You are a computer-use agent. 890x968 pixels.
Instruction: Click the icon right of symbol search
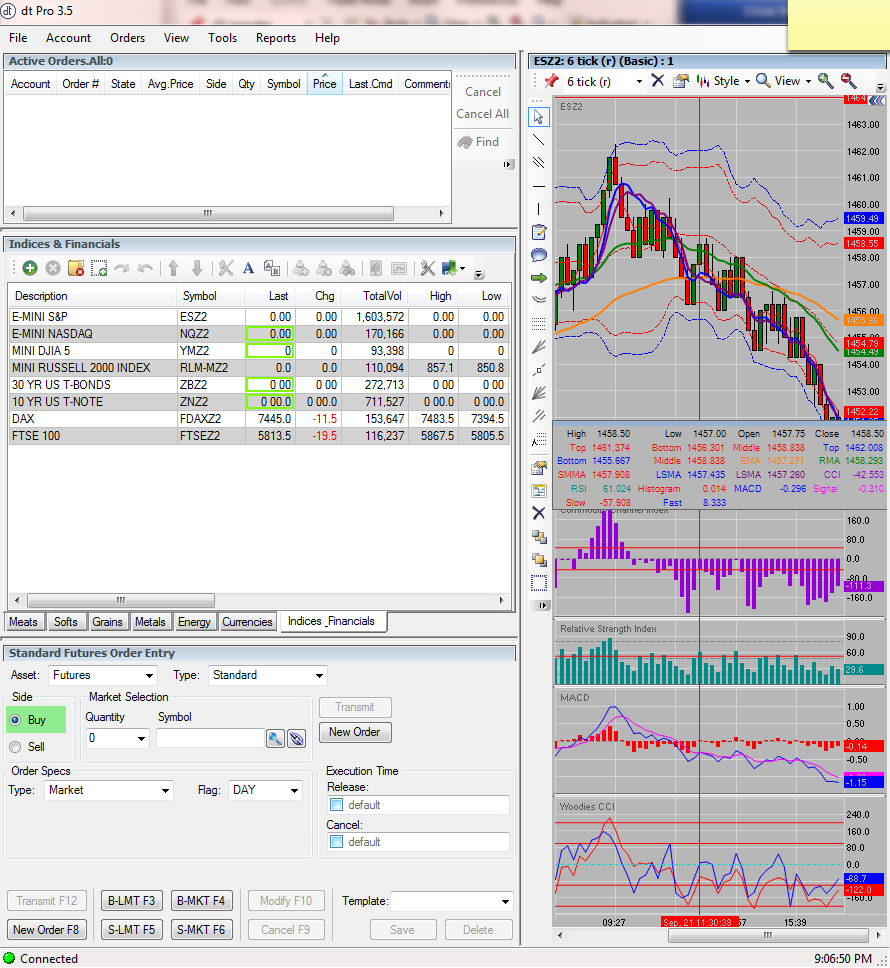point(297,738)
